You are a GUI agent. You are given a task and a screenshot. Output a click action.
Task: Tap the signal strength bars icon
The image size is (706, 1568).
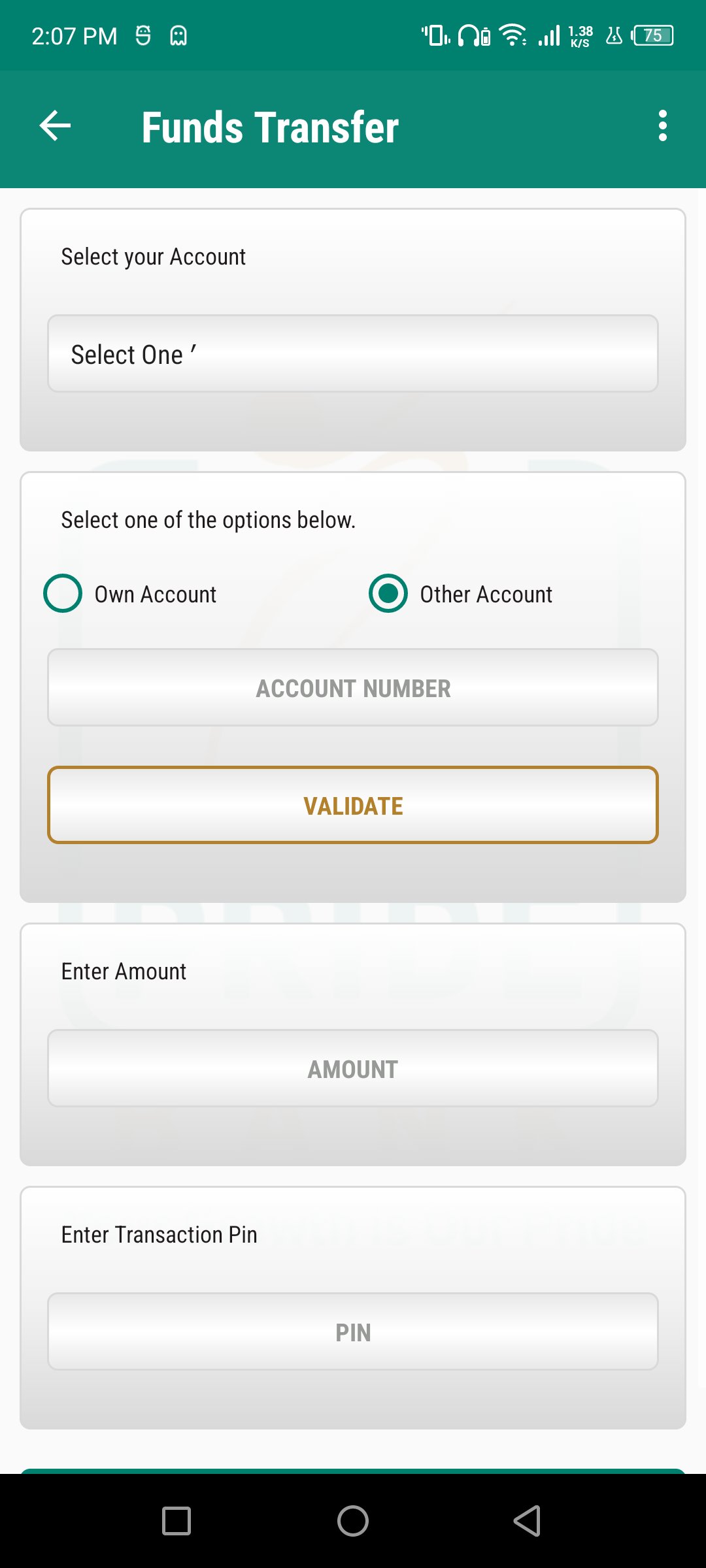(549, 35)
